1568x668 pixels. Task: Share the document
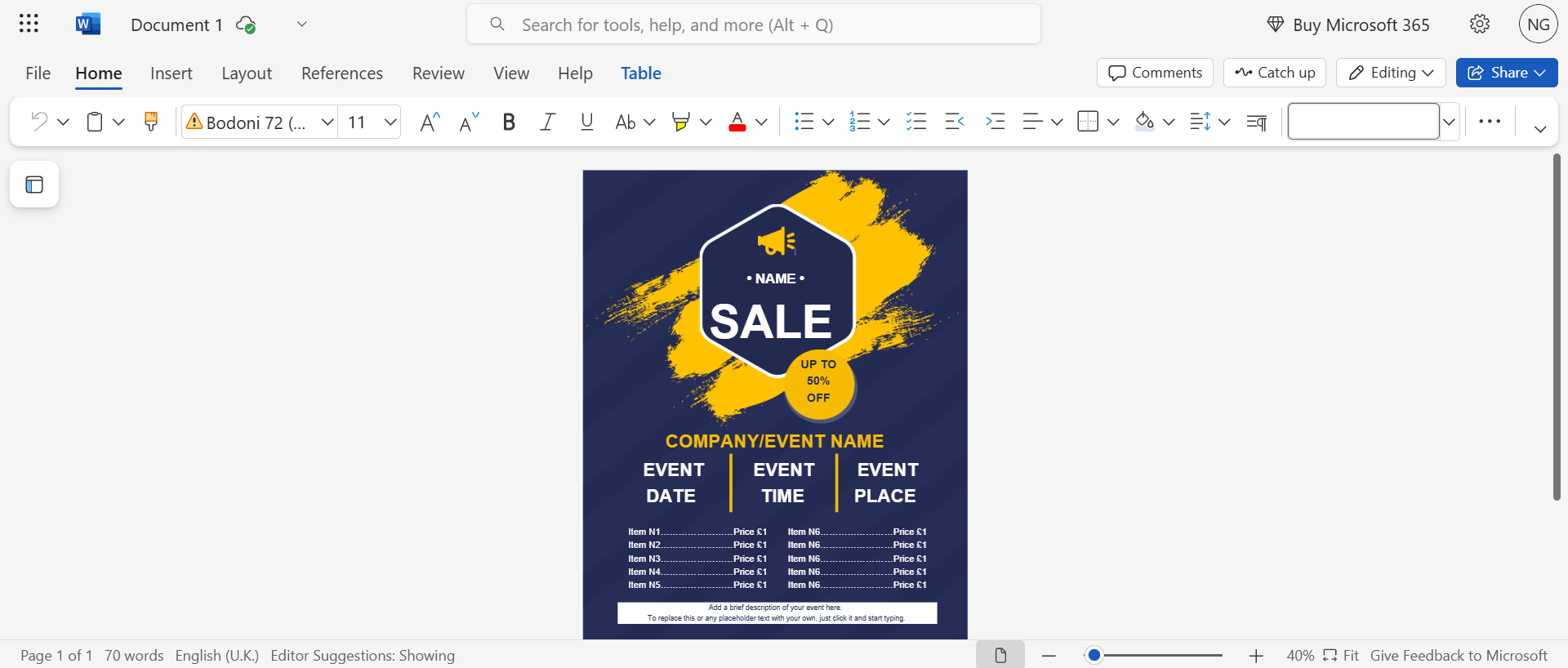[x=1507, y=73]
